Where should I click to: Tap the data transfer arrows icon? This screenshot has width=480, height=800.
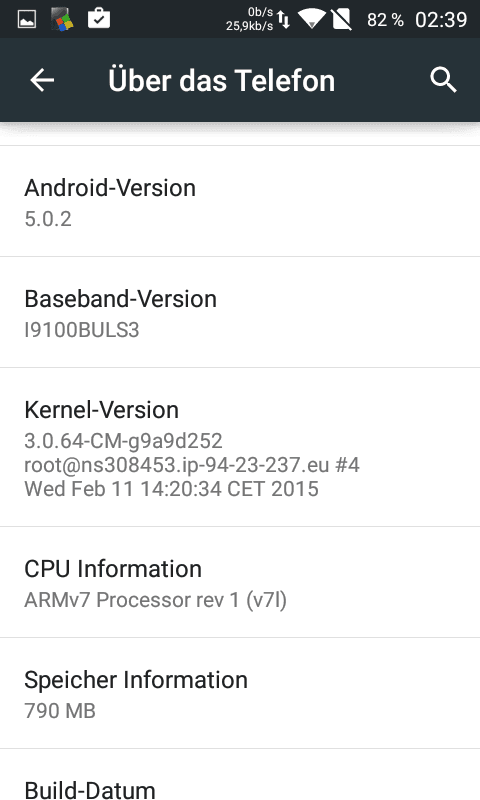(284, 19)
